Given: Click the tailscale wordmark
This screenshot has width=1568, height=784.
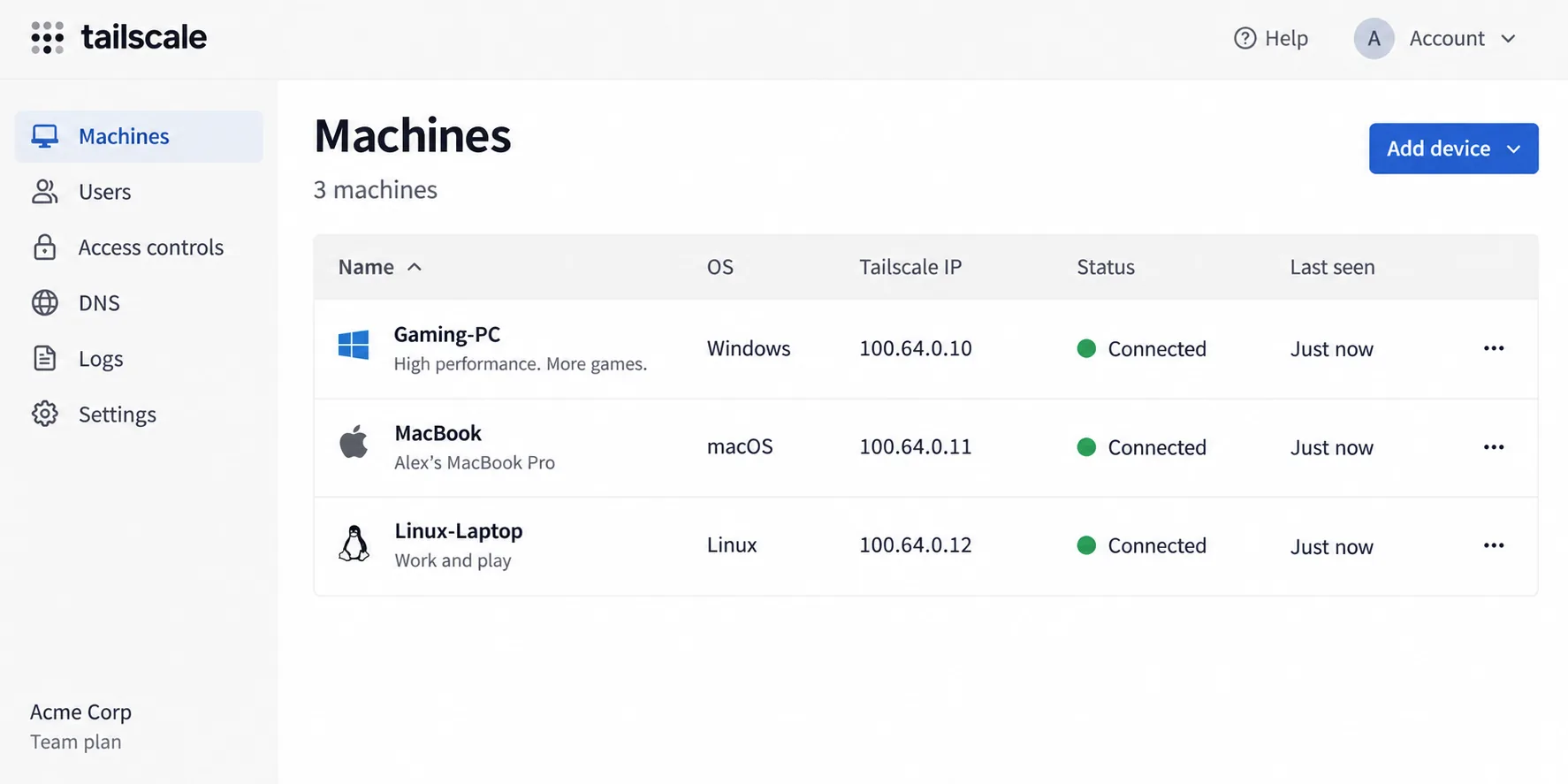Looking at the screenshot, I should point(144,37).
